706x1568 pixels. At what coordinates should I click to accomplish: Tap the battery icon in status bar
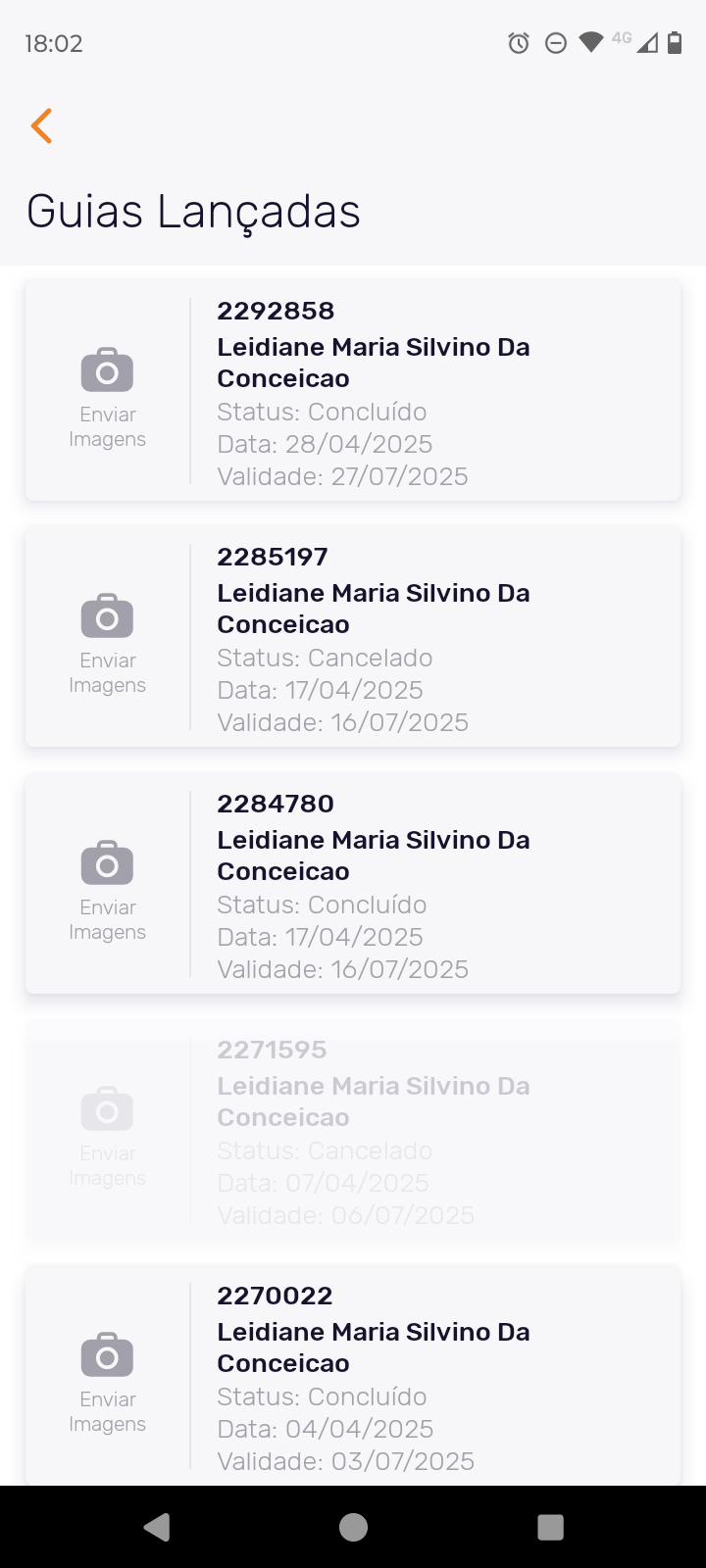(675, 43)
